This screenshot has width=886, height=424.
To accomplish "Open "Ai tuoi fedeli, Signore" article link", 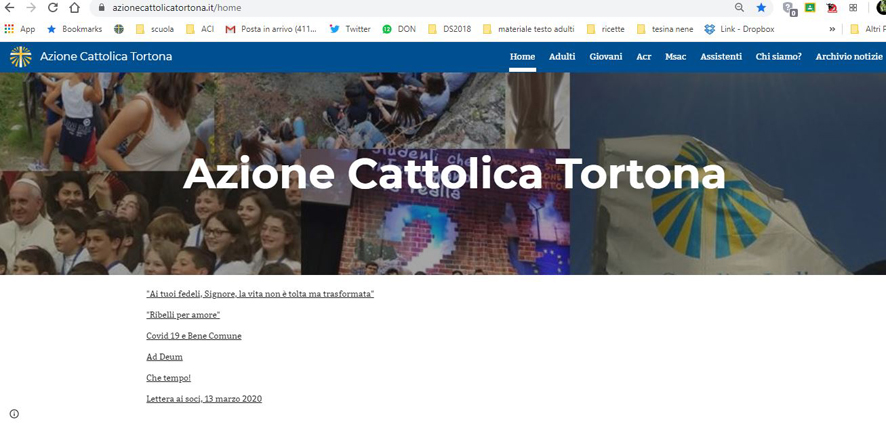I will 260,294.
